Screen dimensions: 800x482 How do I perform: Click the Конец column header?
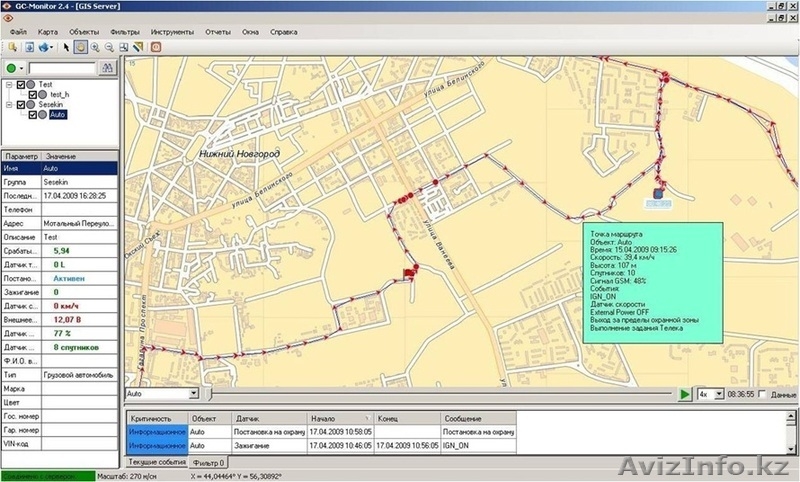pyautogui.click(x=407, y=418)
